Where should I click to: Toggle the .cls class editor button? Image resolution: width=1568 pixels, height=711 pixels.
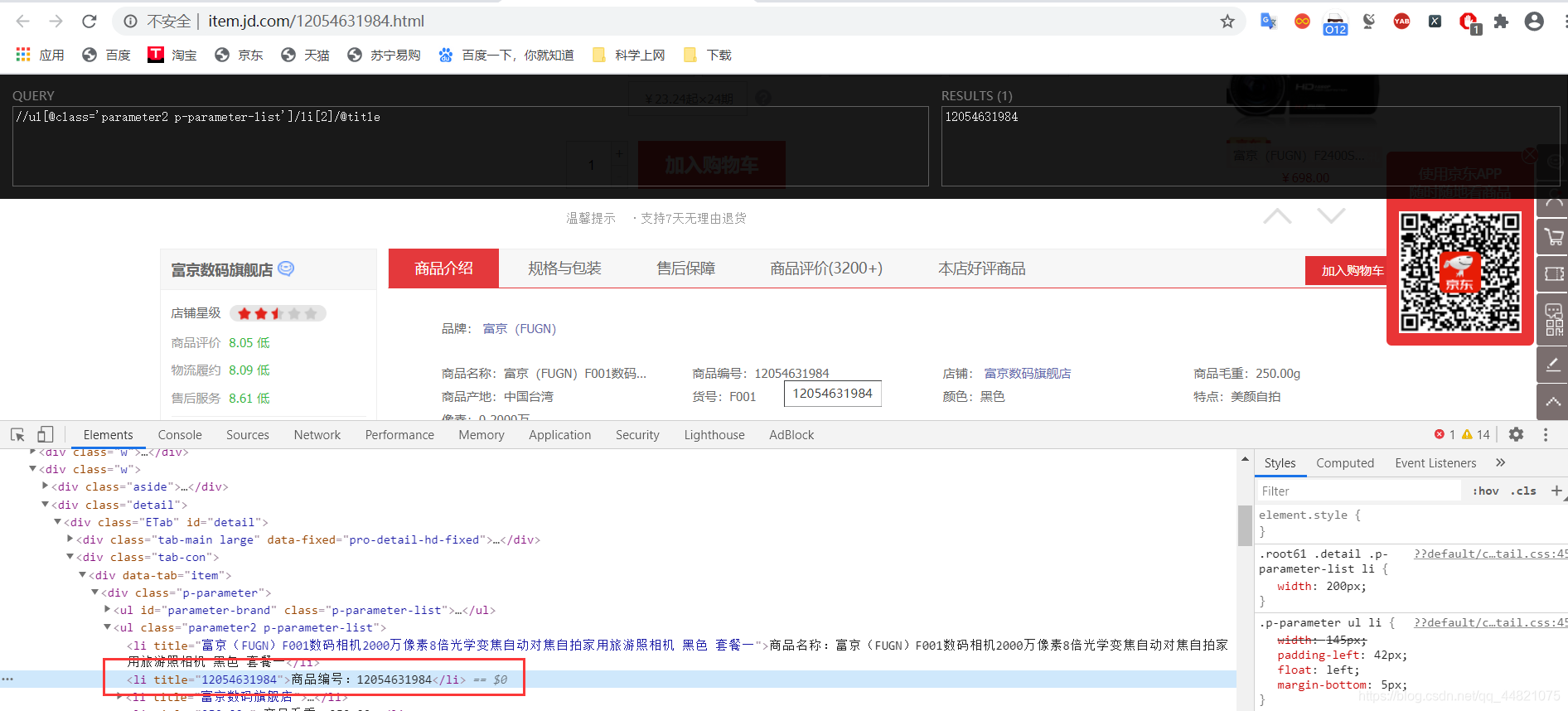[x=1523, y=491]
